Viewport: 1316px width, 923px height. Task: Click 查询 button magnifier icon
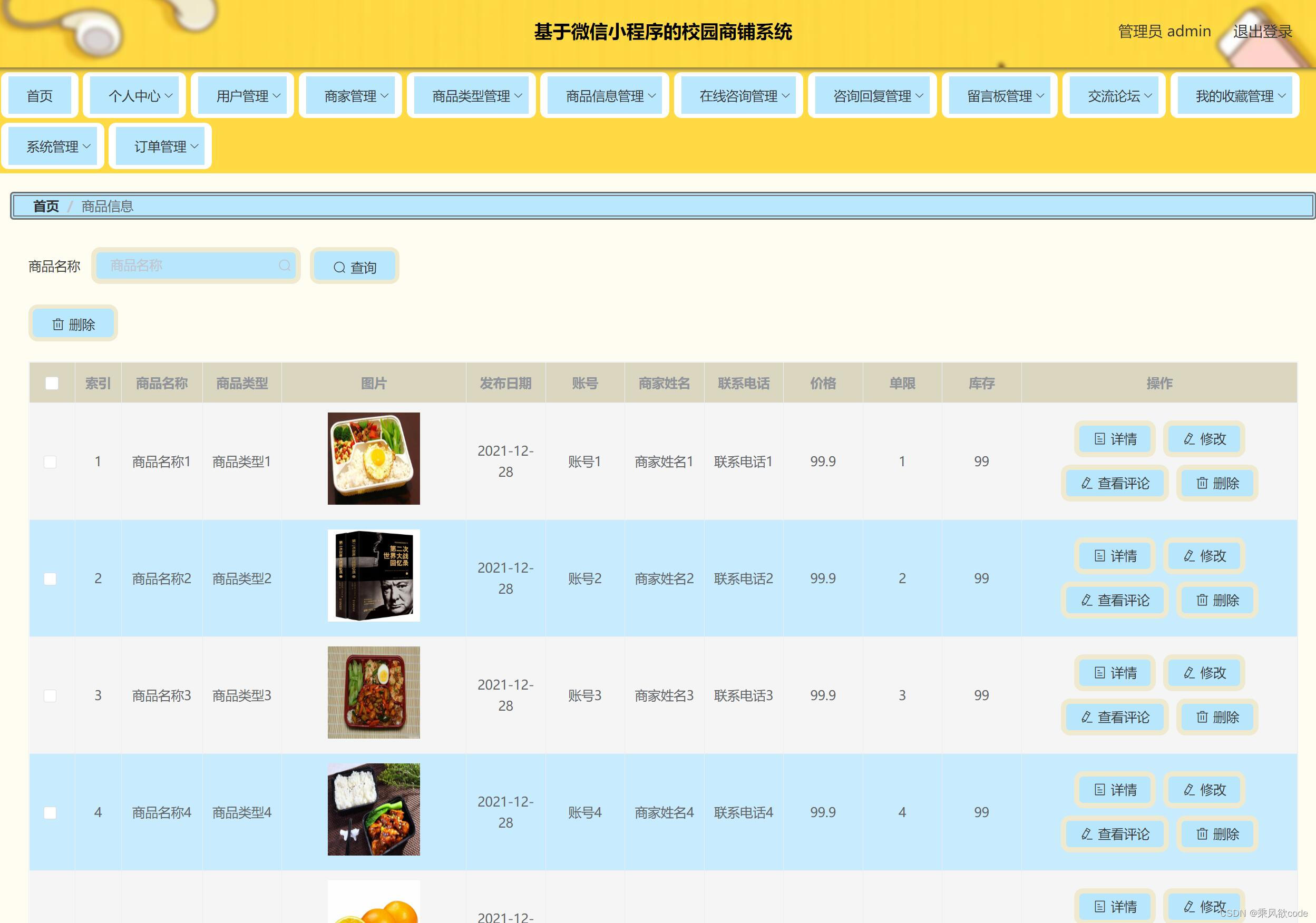[339, 268]
